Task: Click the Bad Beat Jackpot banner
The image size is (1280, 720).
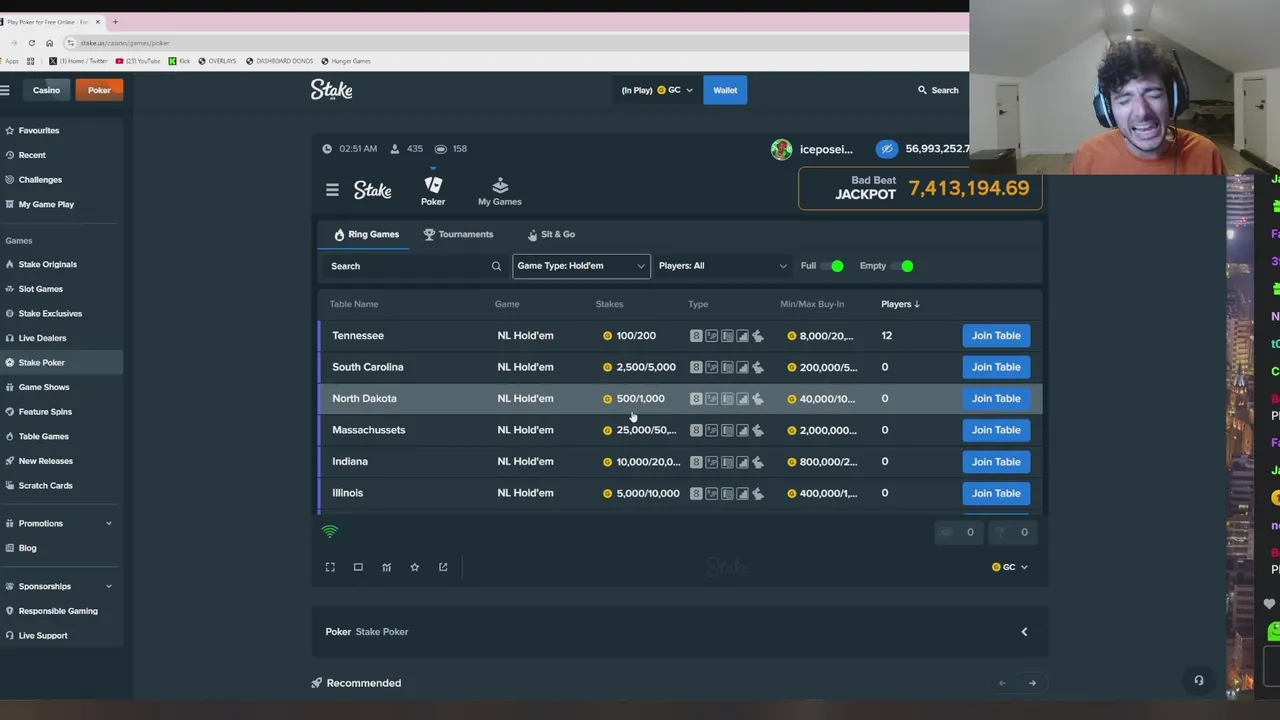Action: [920, 188]
